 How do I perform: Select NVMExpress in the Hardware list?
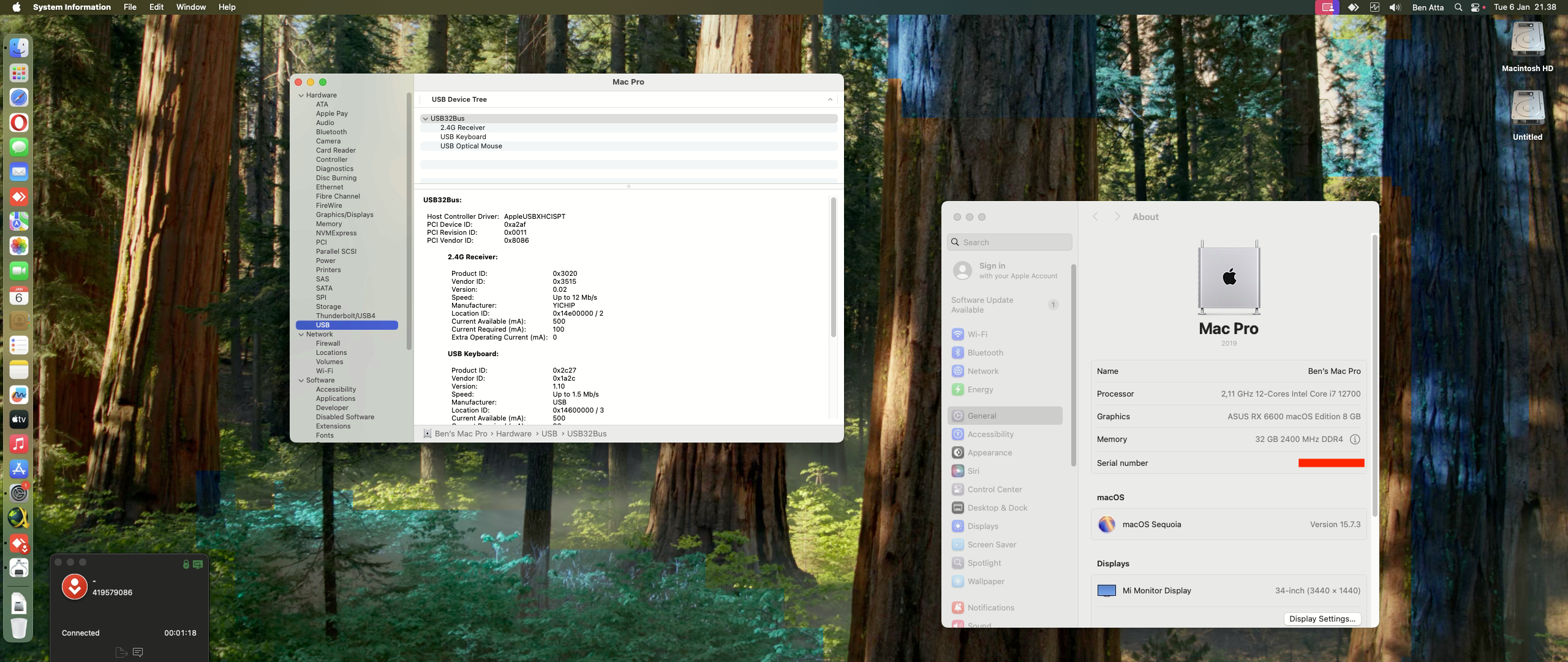(x=336, y=234)
